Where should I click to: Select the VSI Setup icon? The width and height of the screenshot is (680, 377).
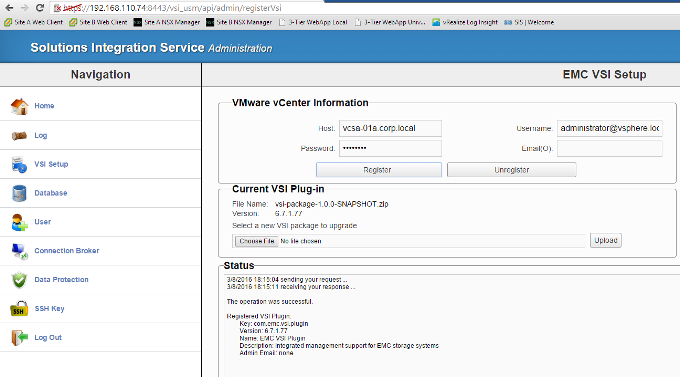pyautogui.click(x=19, y=164)
